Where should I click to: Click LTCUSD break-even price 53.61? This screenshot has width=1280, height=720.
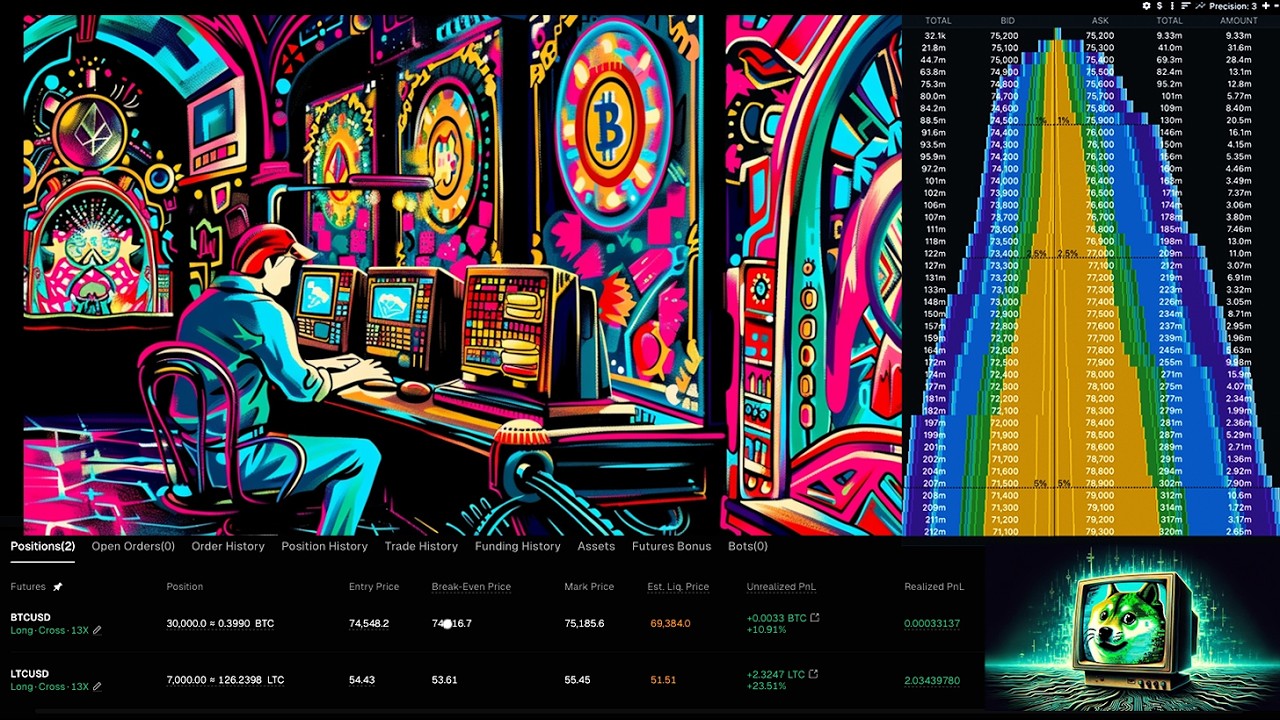coord(444,680)
